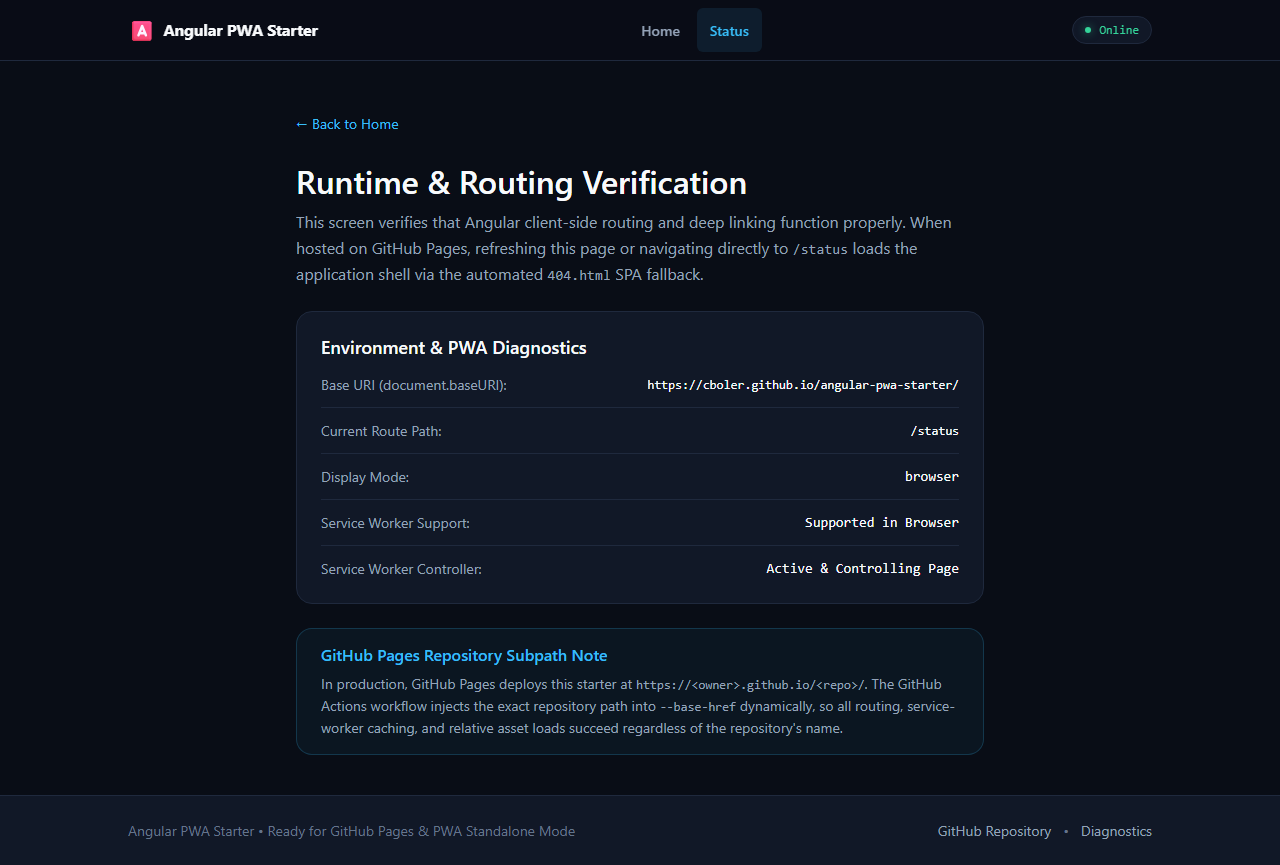1280x865 pixels.
Task: Click the browser display mode value
Action: point(932,477)
